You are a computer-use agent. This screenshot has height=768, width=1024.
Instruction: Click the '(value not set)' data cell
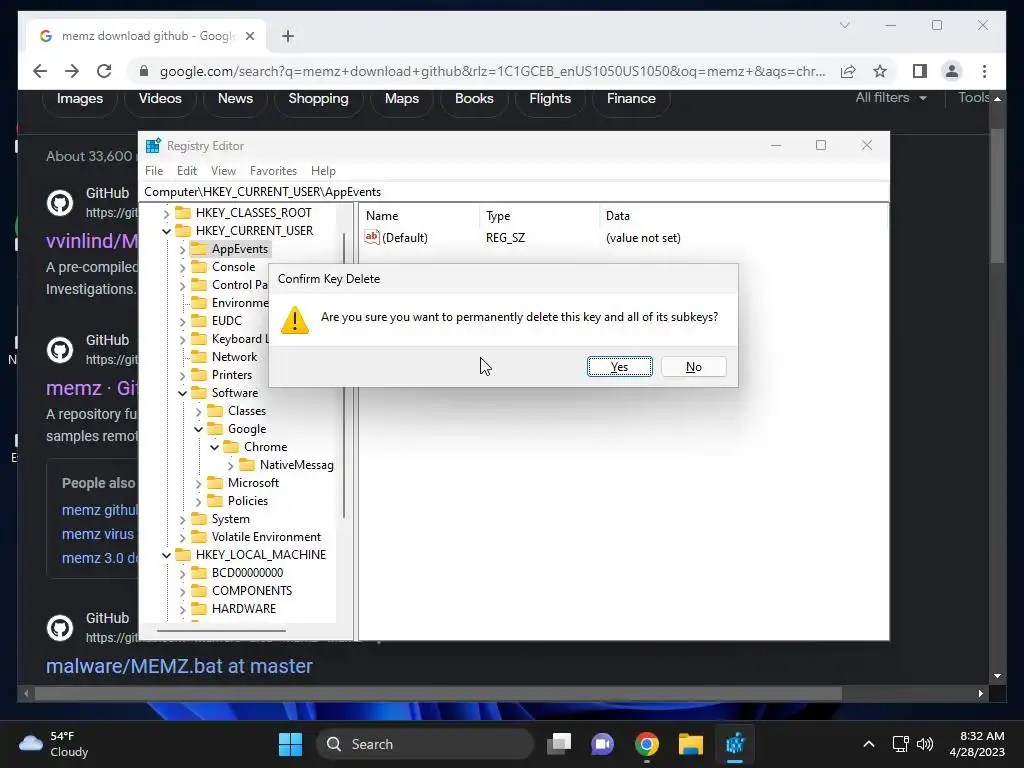pos(643,238)
